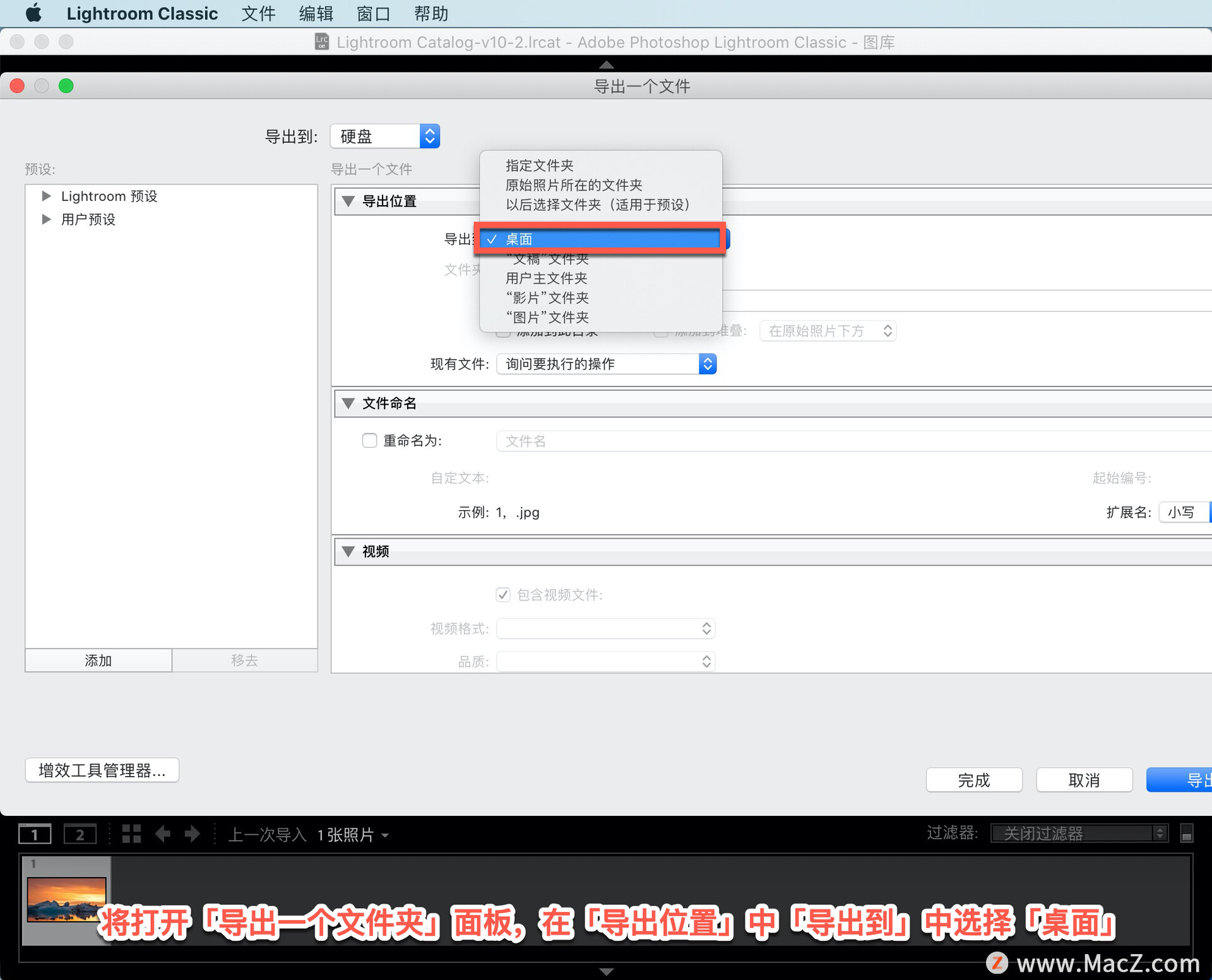Click the blue 导出 button

point(1179,780)
